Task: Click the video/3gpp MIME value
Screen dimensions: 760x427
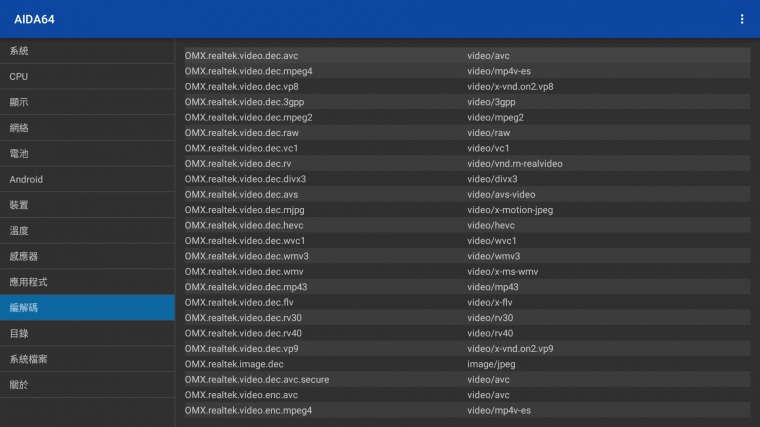Action: click(x=491, y=102)
